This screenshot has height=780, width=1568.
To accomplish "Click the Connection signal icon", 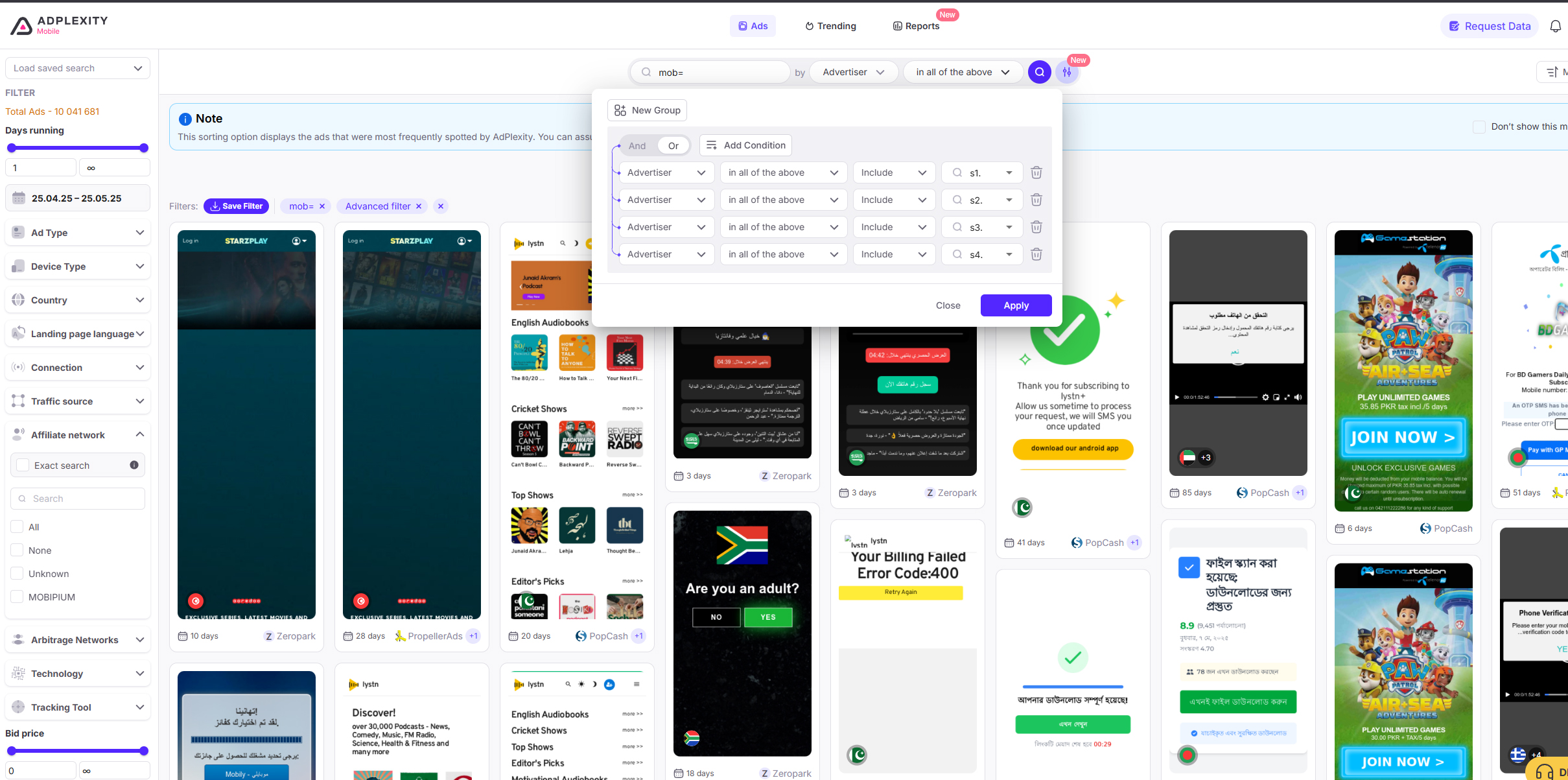I will (18, 367).
